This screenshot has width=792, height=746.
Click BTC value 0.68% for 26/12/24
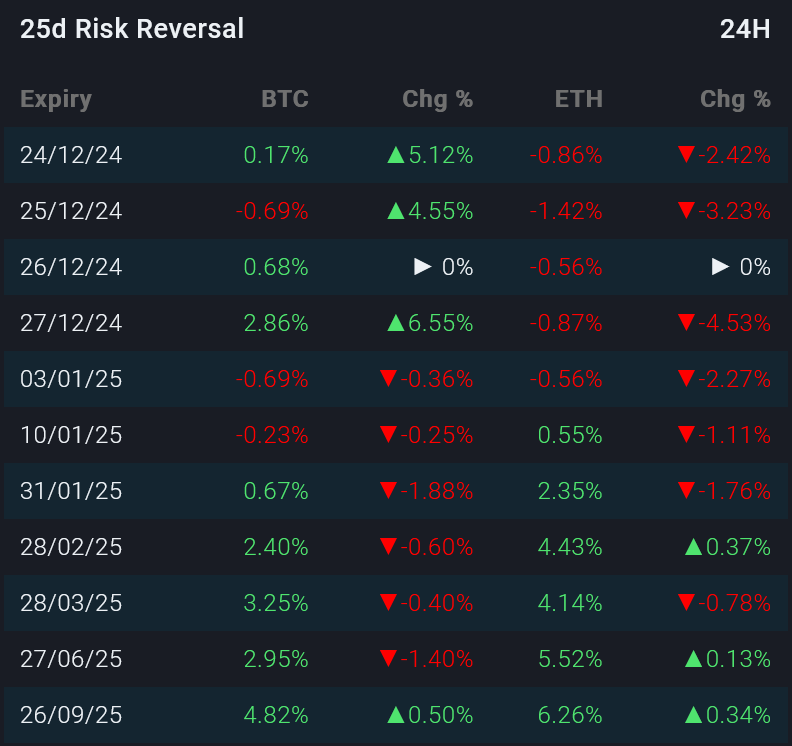tap(276, 267)
